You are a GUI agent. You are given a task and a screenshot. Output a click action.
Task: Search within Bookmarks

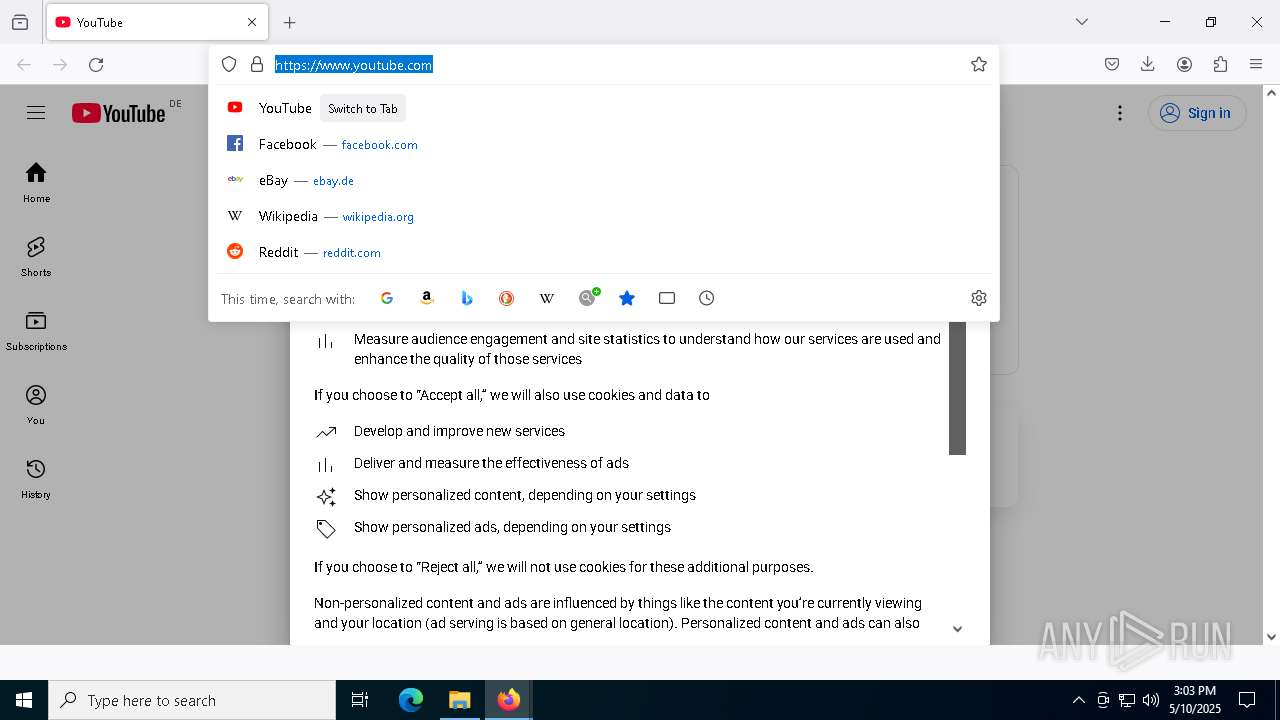[x=627, y=298]
